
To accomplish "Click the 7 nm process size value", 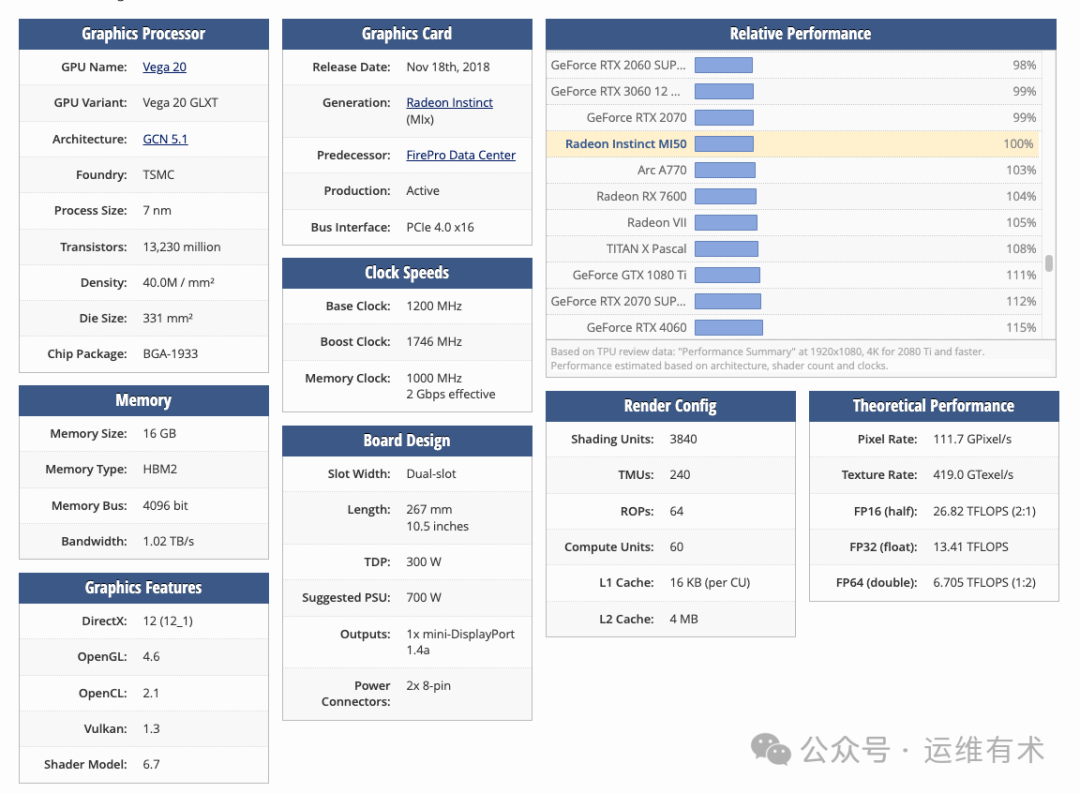I will [x=157, y=210].
